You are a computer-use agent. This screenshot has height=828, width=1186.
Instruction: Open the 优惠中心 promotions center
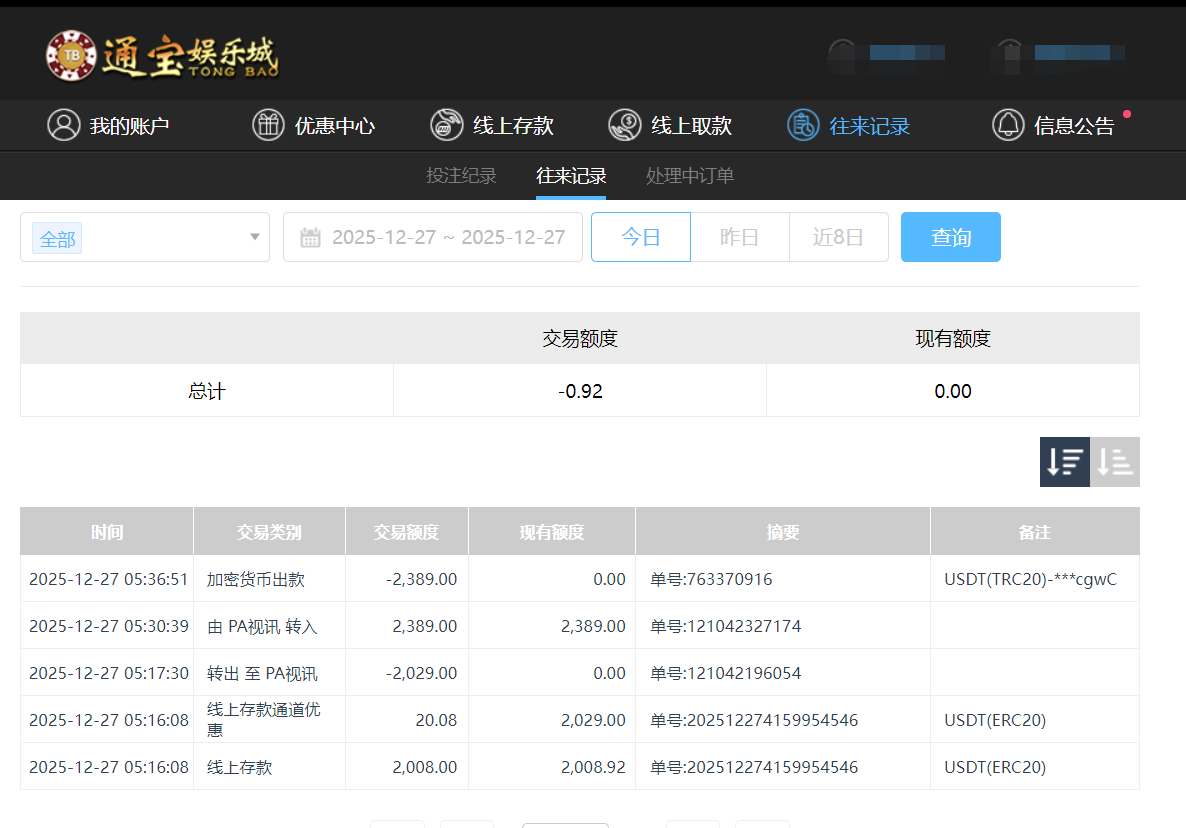[x=315, y=125]
